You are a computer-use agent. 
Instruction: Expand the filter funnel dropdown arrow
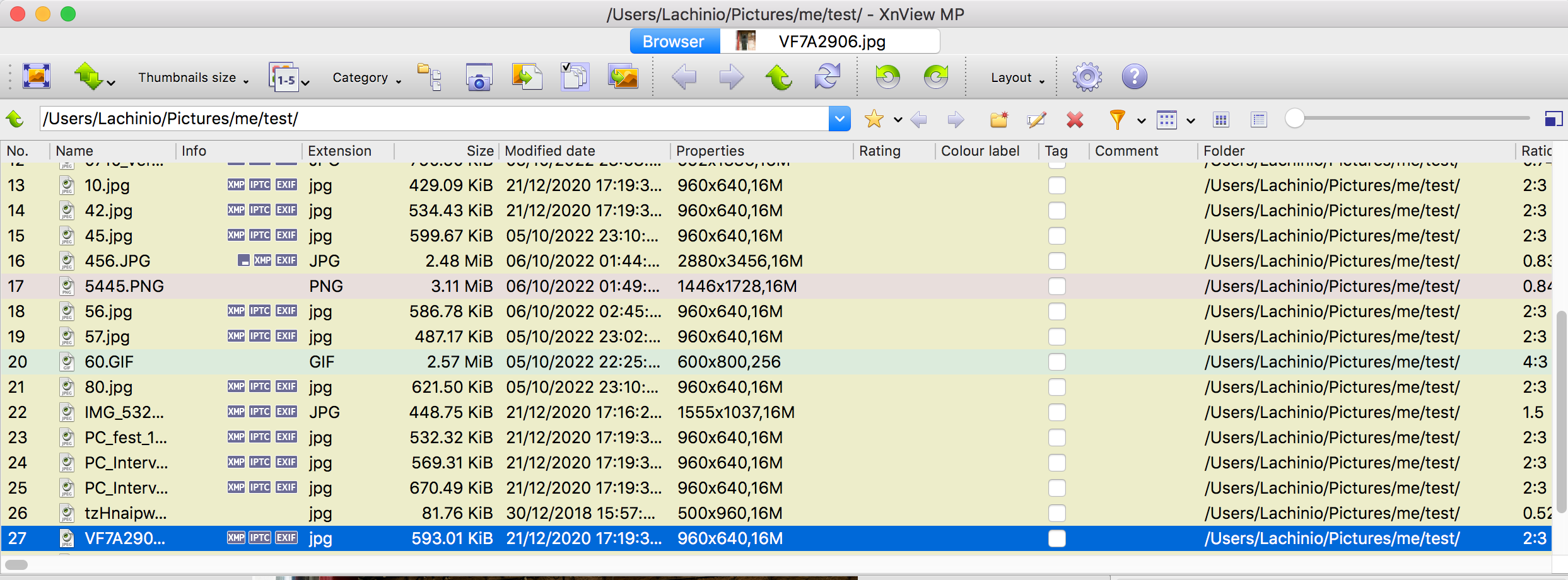(1141, 120)
